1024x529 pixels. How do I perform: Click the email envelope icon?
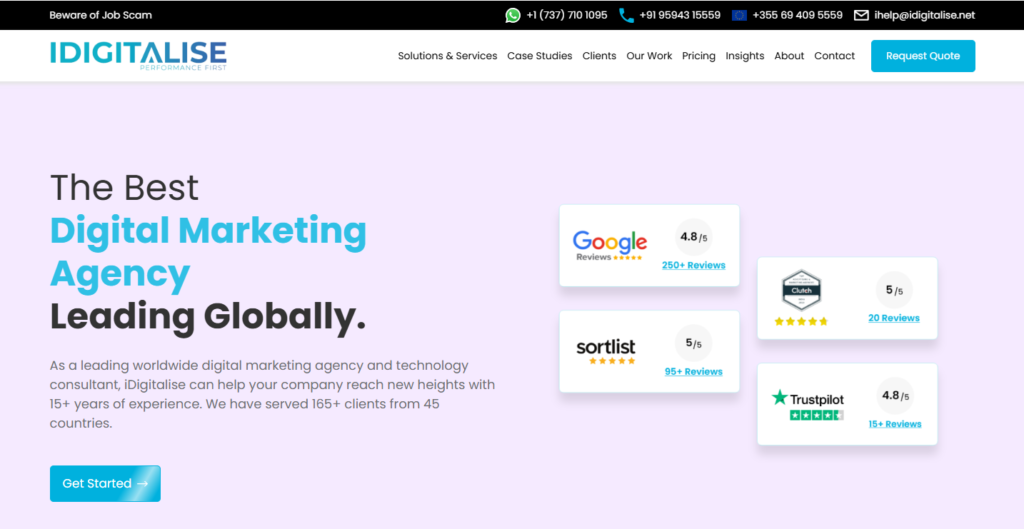[x=861, y=15]
